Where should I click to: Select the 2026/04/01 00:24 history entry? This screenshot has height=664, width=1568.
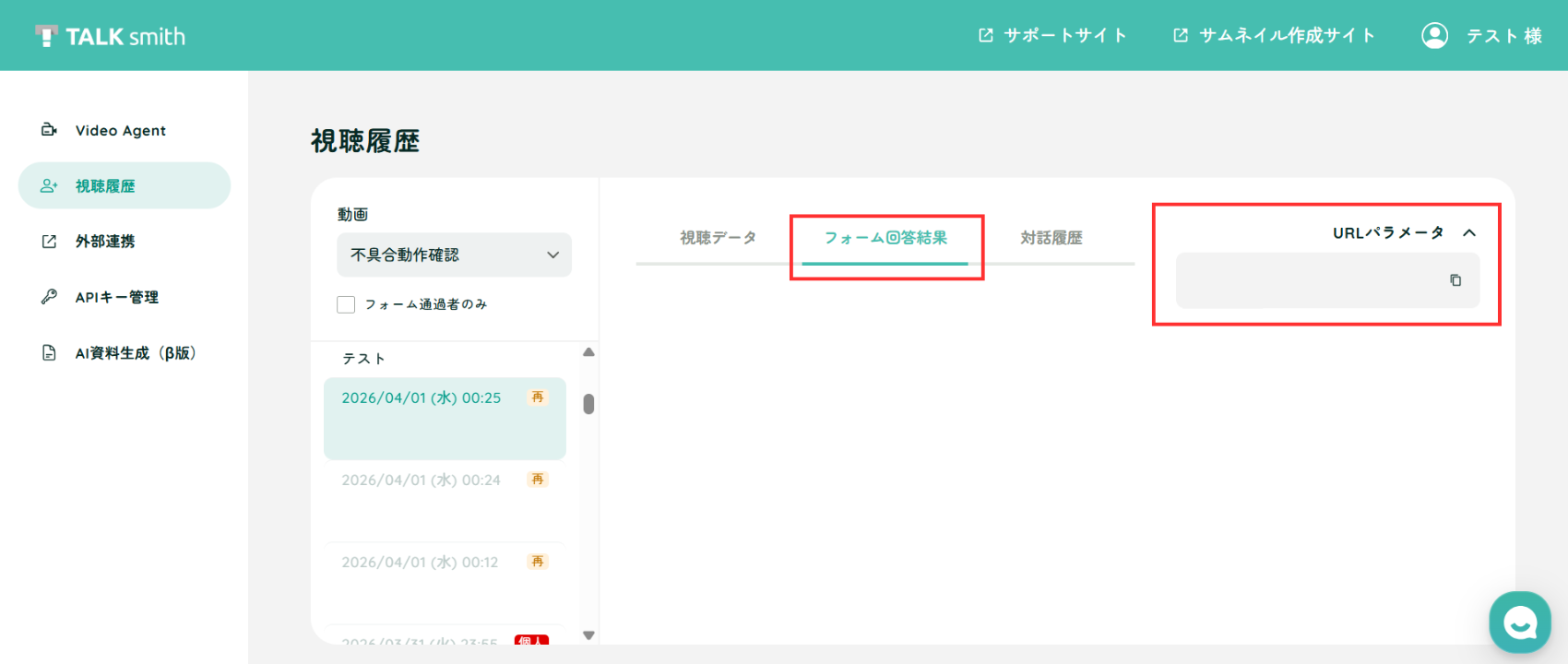click(445, 501)
